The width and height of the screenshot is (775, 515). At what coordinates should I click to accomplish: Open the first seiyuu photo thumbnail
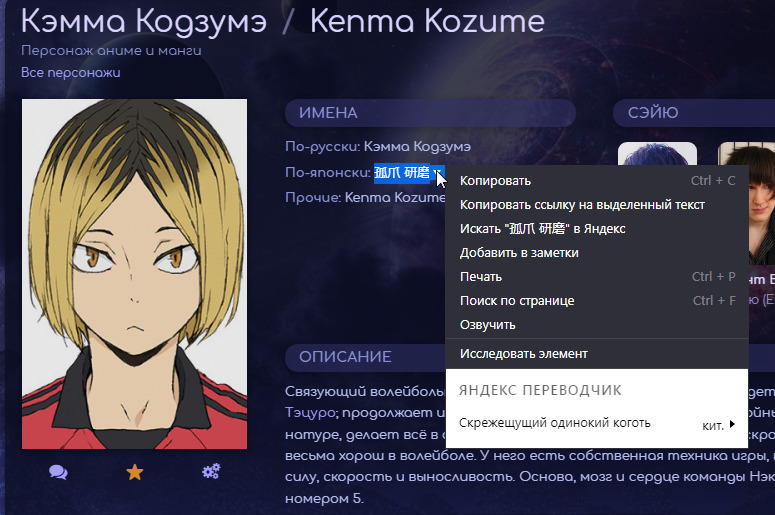click(x=657, y=154)
